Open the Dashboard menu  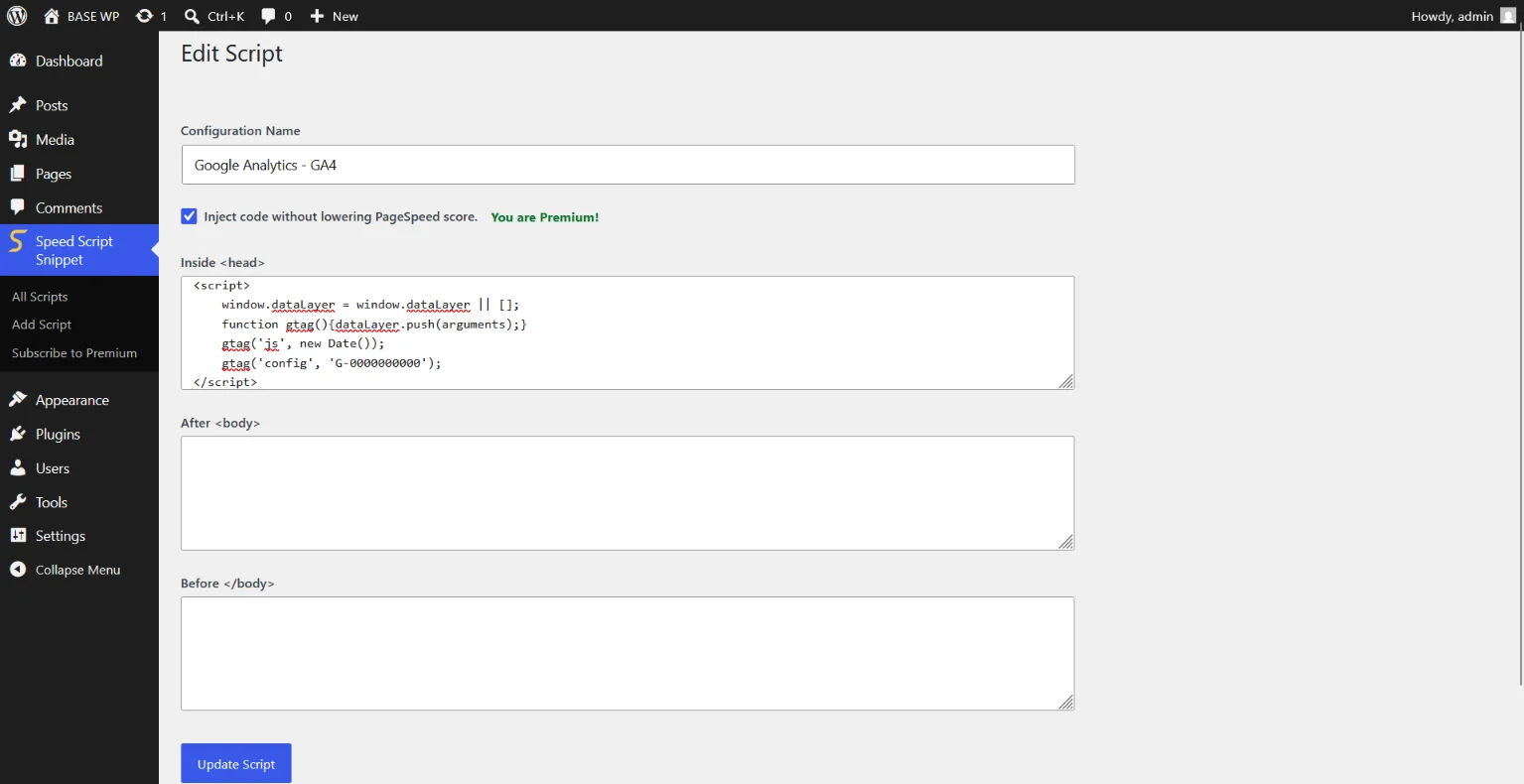(x=79, y=61)
